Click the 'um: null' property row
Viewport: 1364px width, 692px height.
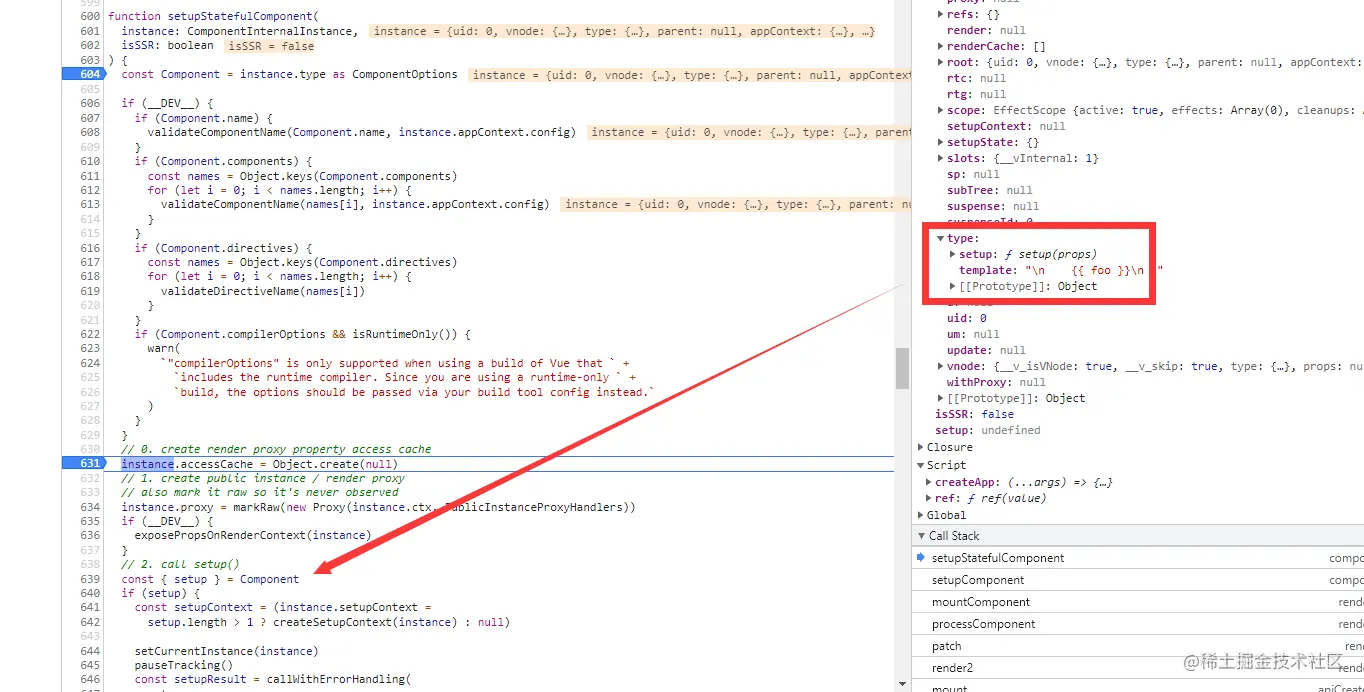click(x=972, y=334)
